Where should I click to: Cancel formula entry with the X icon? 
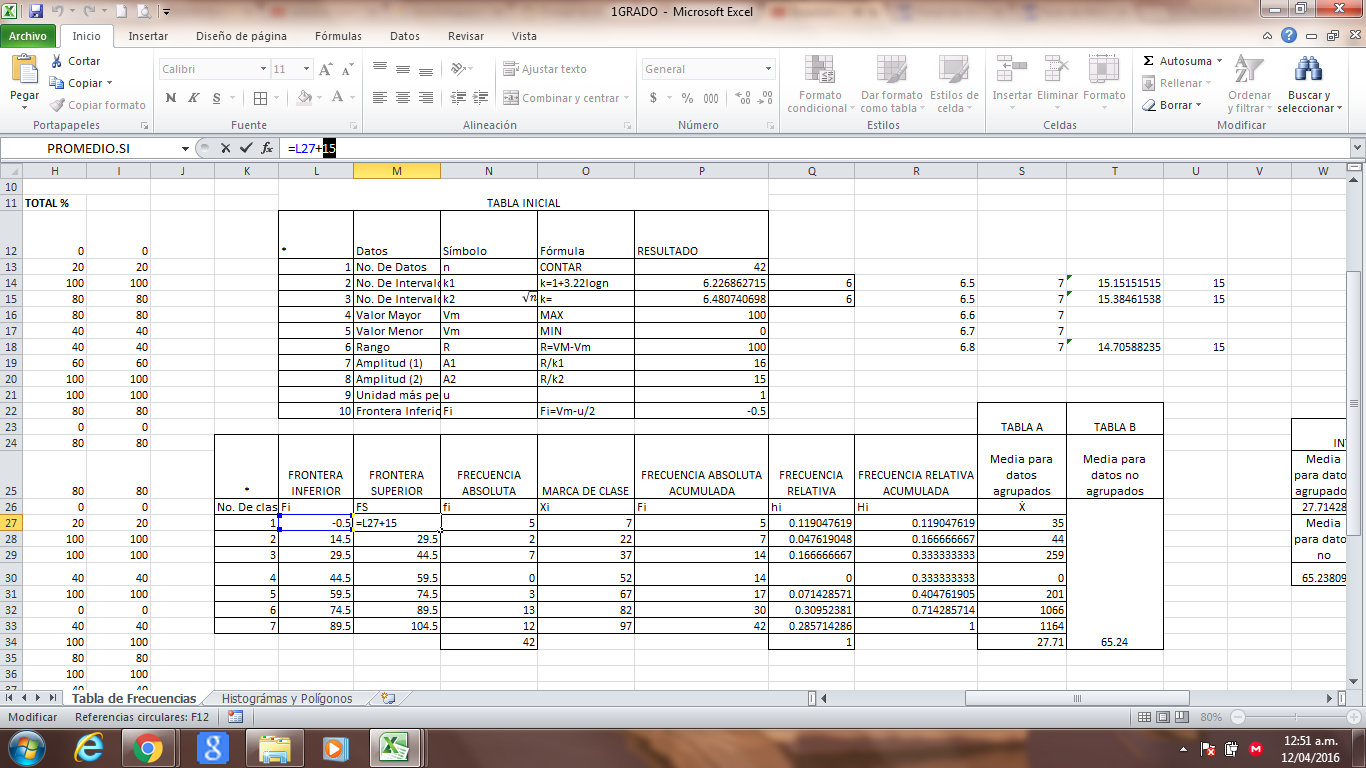click(x=226, y=148)
